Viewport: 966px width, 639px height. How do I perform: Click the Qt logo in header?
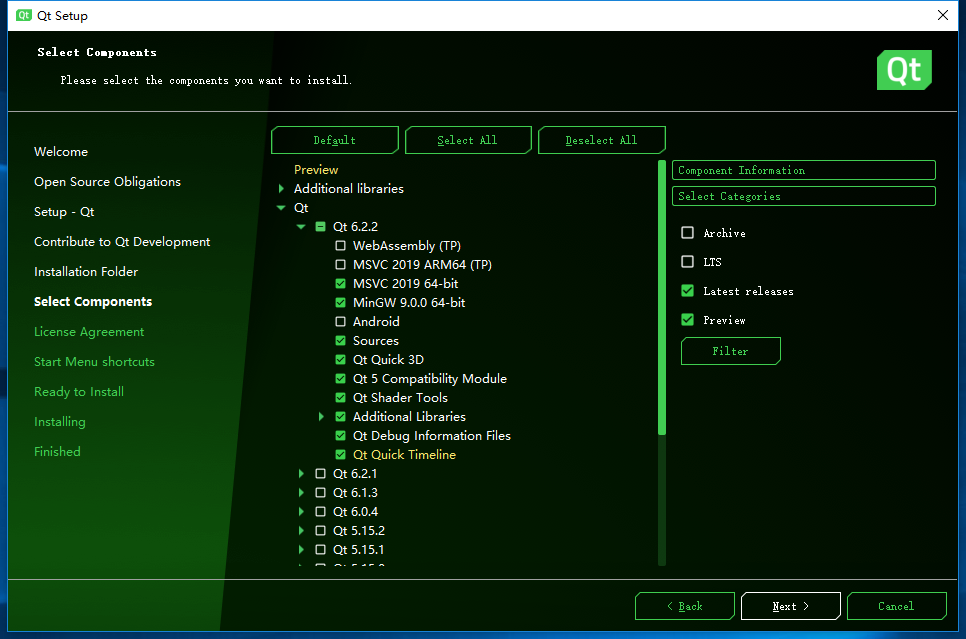point(904,70)
